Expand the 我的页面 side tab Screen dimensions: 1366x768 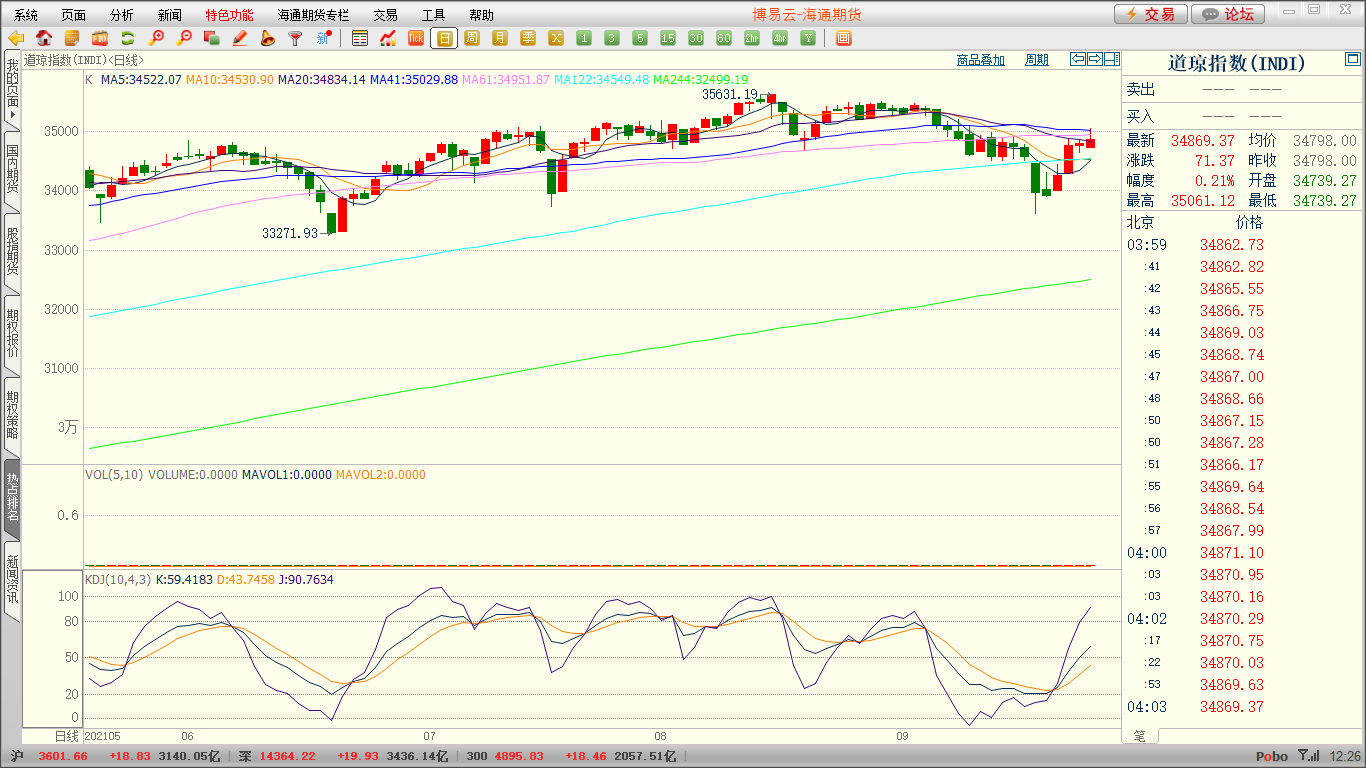12,90
